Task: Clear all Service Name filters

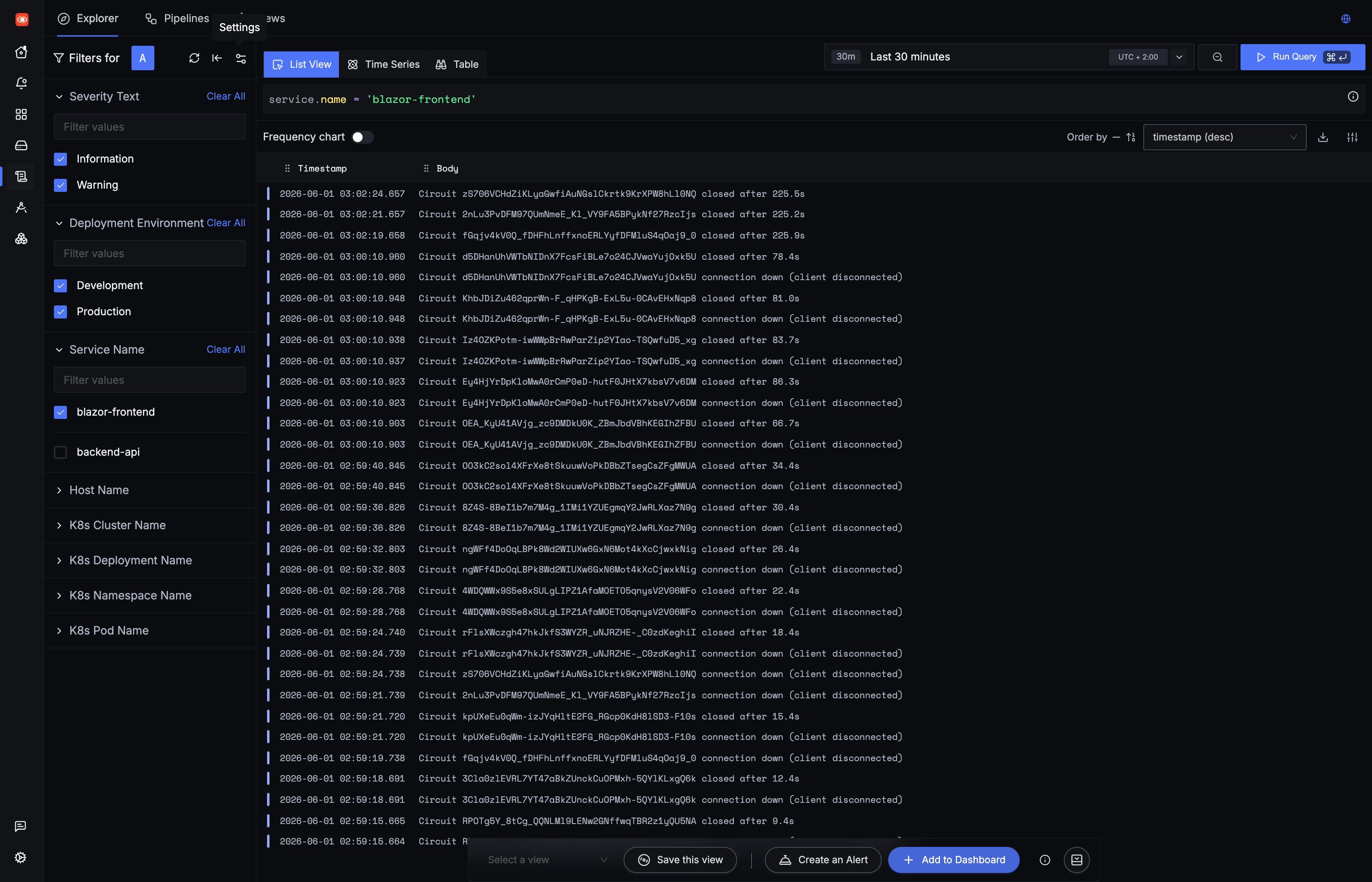Action: tap(226, 350)
